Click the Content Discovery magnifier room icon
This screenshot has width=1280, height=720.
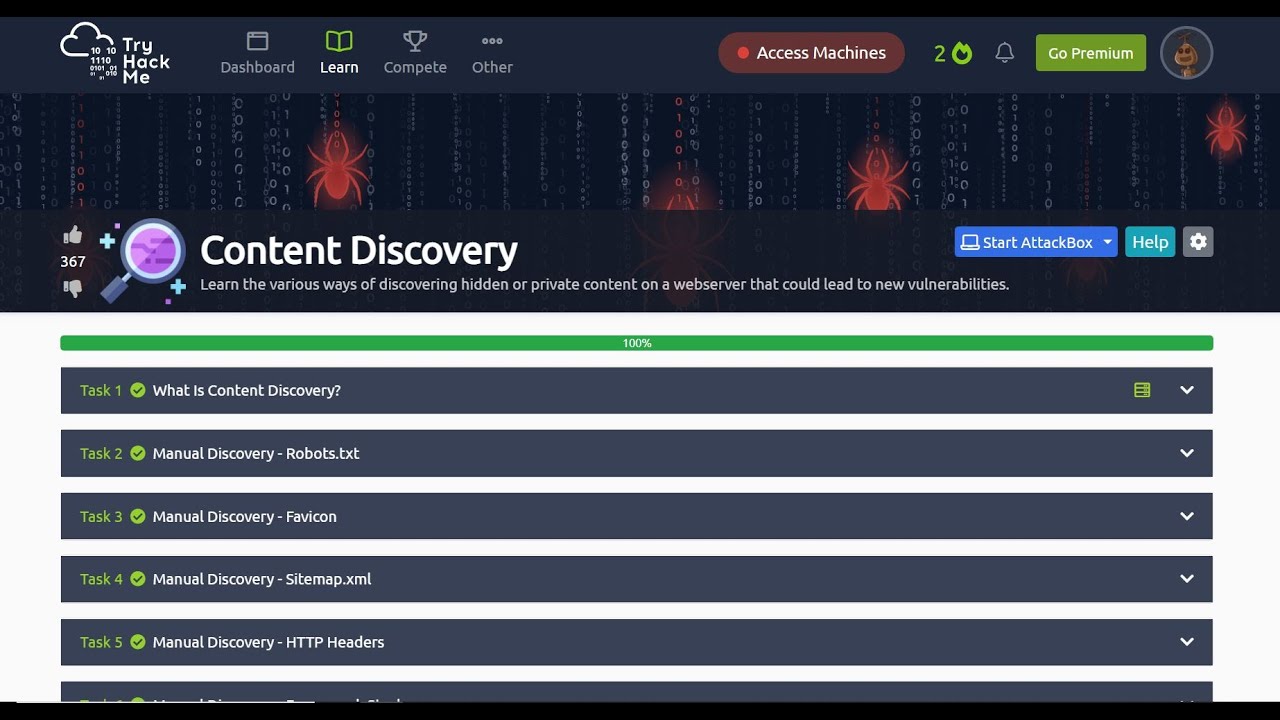click(144, 260)
